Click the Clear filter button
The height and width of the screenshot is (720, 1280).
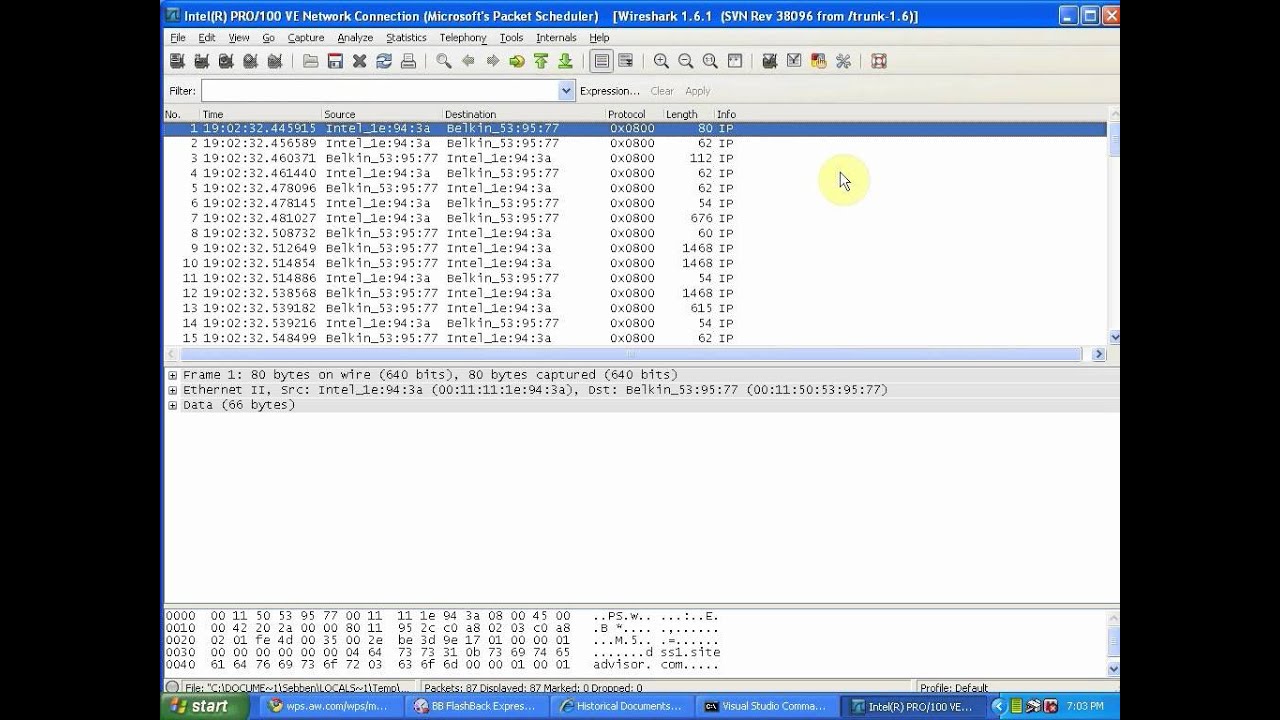tap(662, 91)
